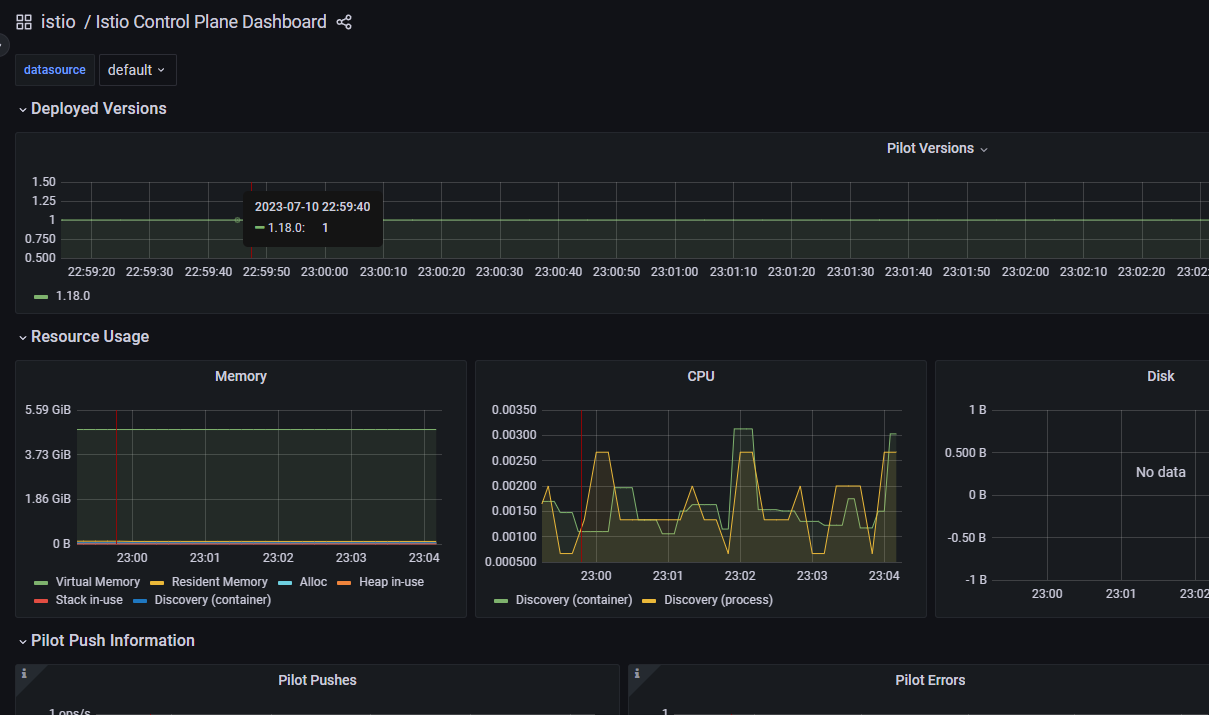
Task: Click the sidebar expand arrow
Action: [2, 44]
